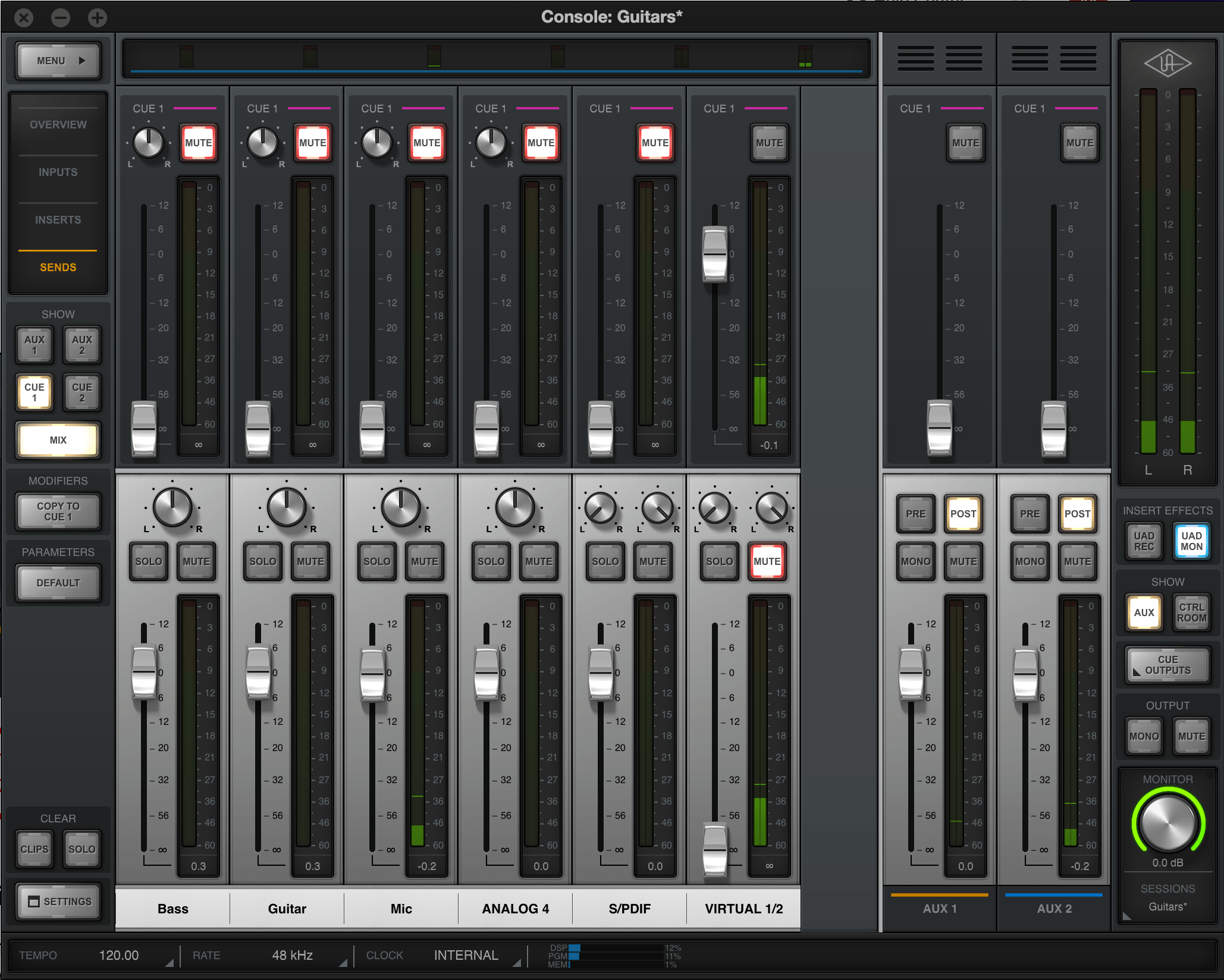The height and width of the screenshot is (980, 1224).
Task: Select the UAD MON insert effects icon
Action: click(1190, 542)
